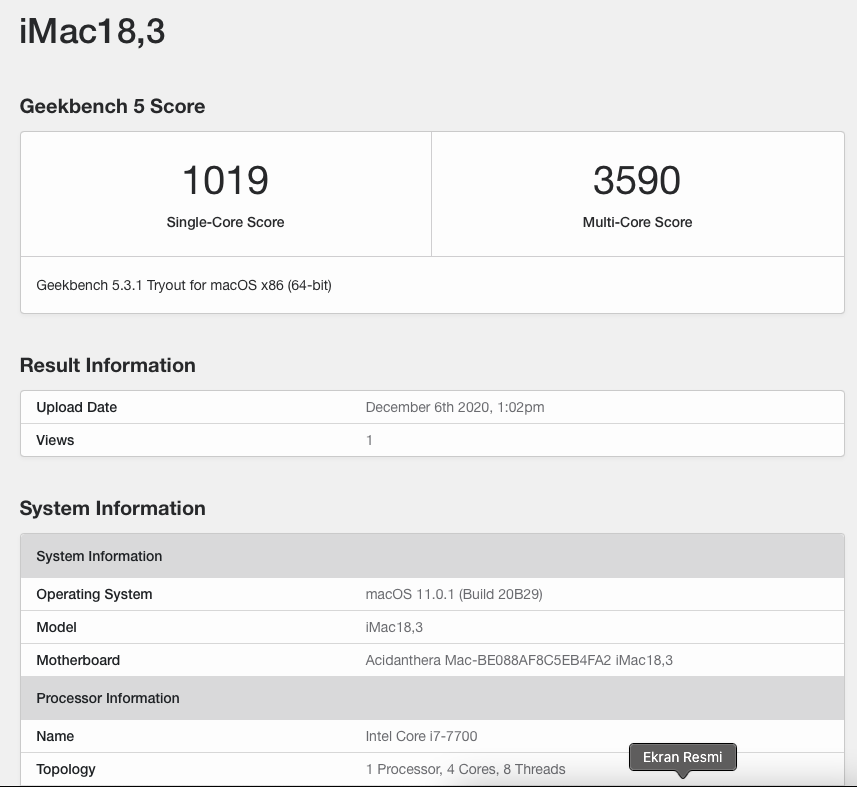Click the Ekran Resmi tooltip label
The height and width of the screenshot is (787, 857).
pos(682,757)
